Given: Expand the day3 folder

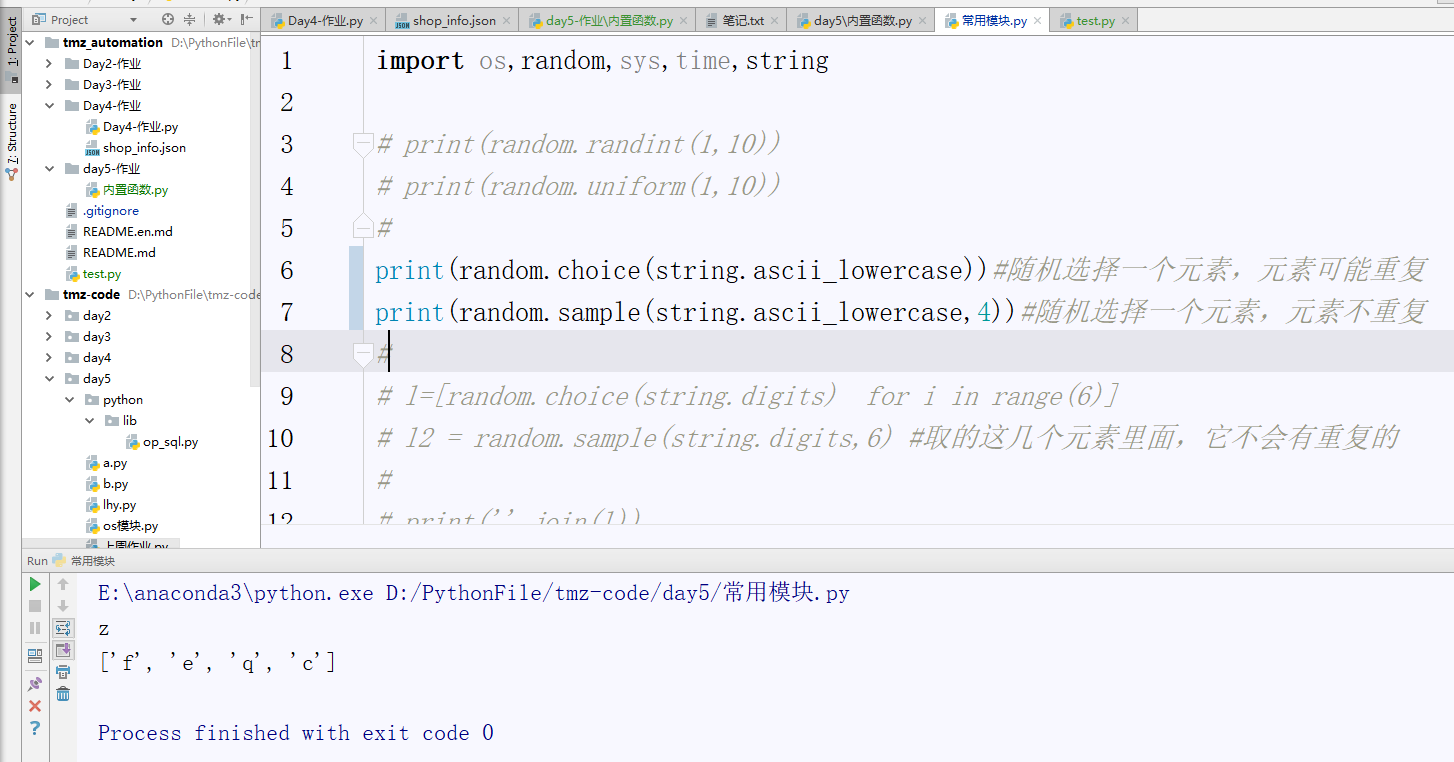Looking at the screenshot, I should coord(49,336).
